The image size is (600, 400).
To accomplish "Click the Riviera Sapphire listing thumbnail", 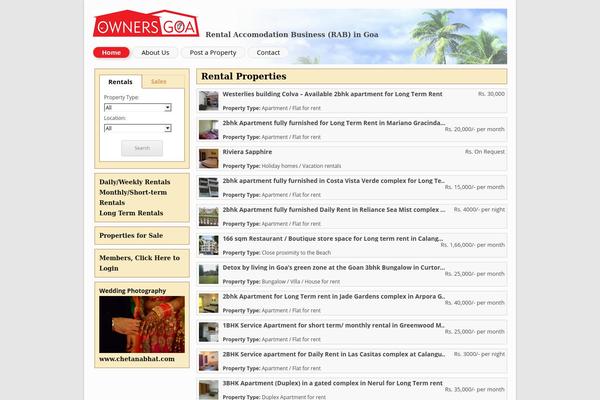I will 209,158.
